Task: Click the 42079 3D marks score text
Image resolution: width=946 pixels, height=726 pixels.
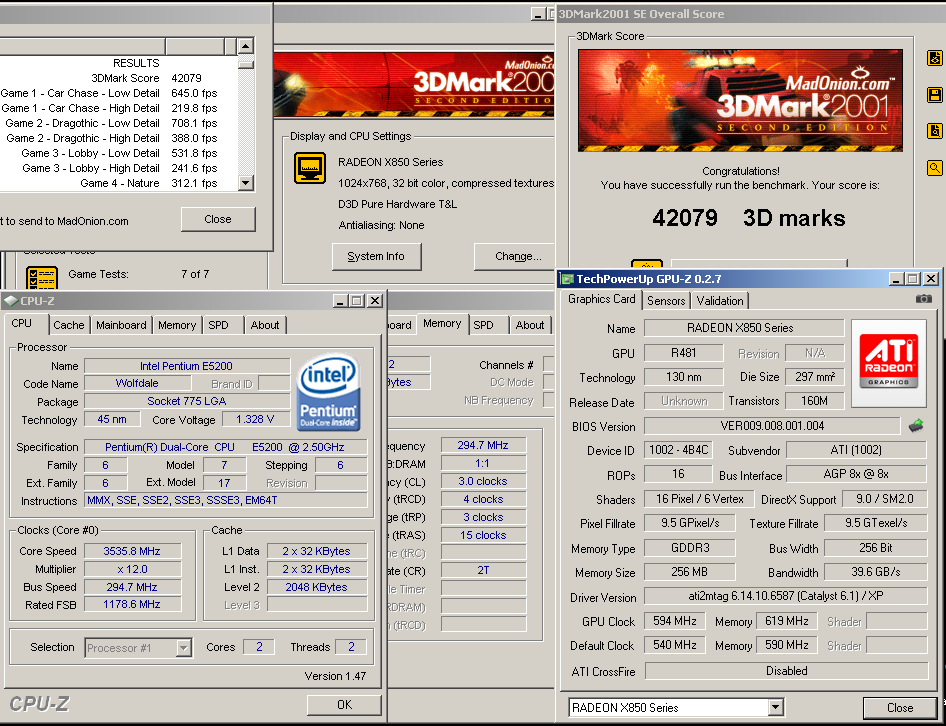Action: point(748,218)
